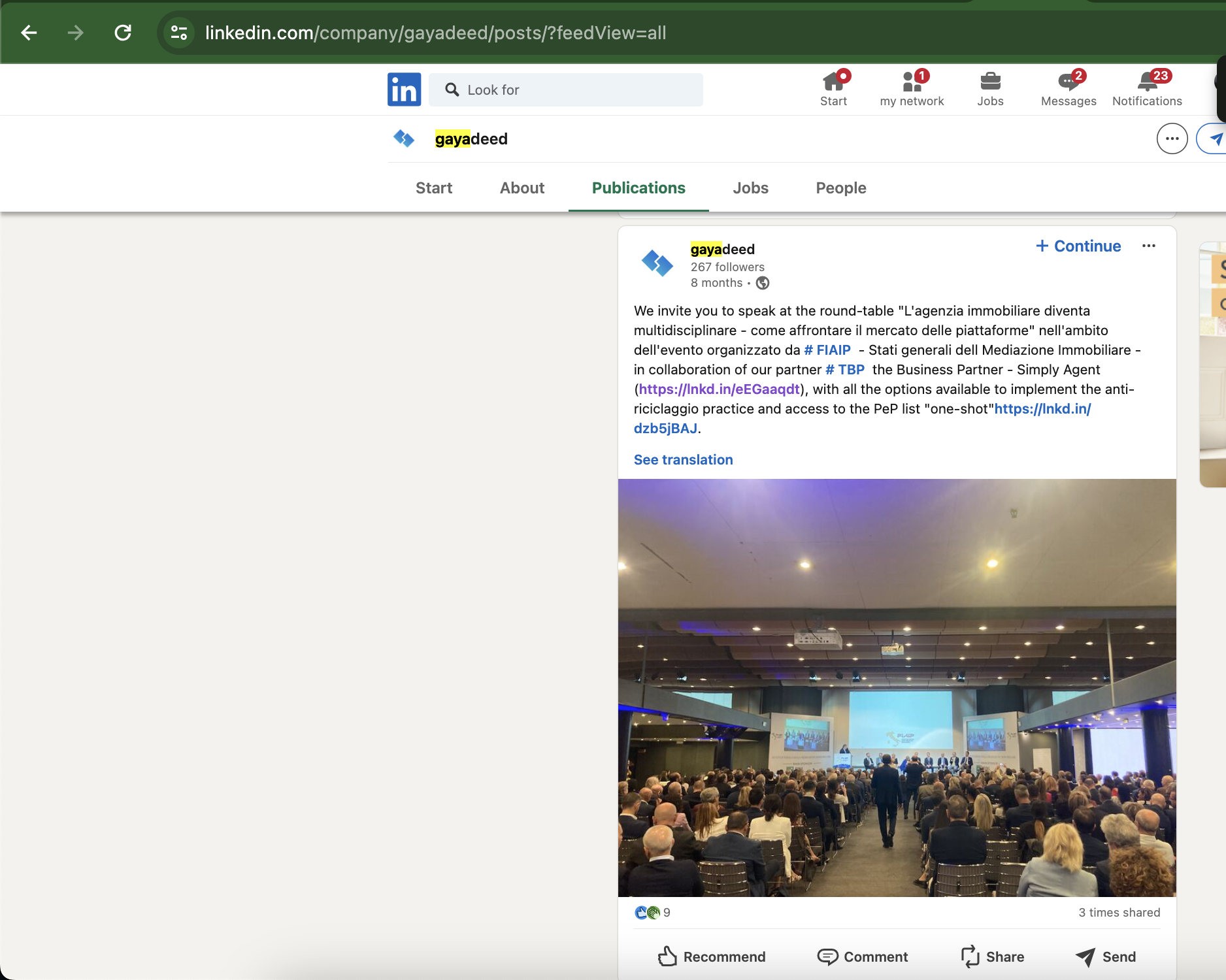1226x980 pixels.
Task: Open the Jobs briefcase in top navigation
Action: [x=990, y=89]
